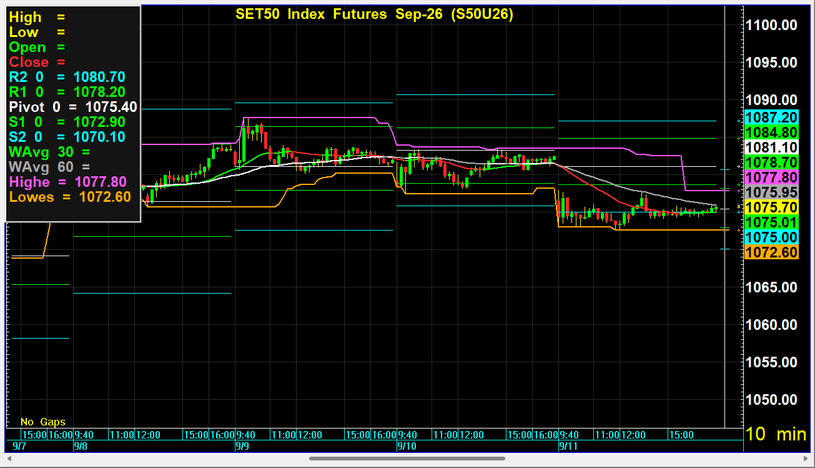Image resolution: width=815 pixels, height=468 pixels.
Task: Click the left scrollbar arrow
Action: 9,459
